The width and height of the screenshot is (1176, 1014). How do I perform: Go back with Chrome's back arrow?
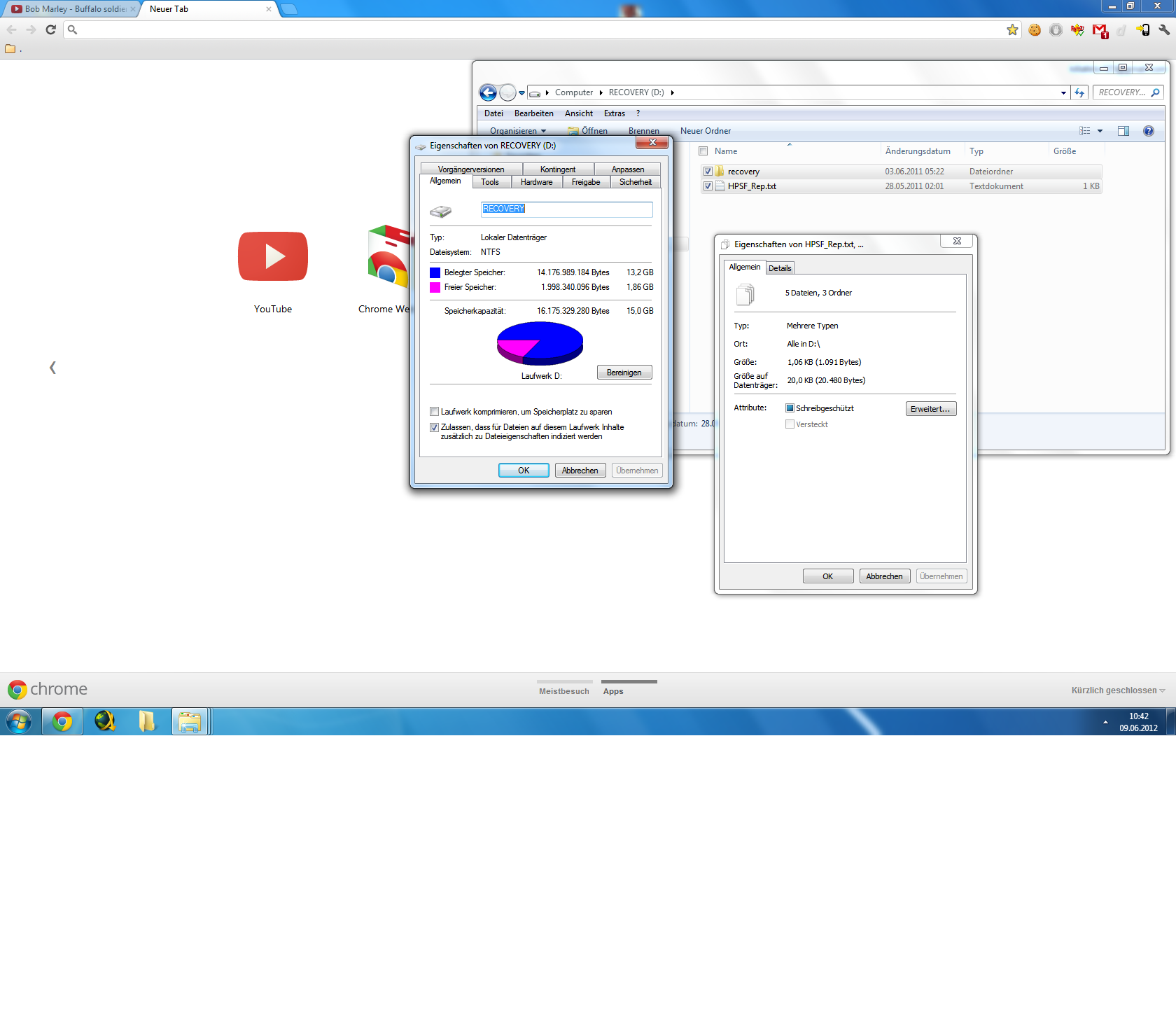point(11,29)
